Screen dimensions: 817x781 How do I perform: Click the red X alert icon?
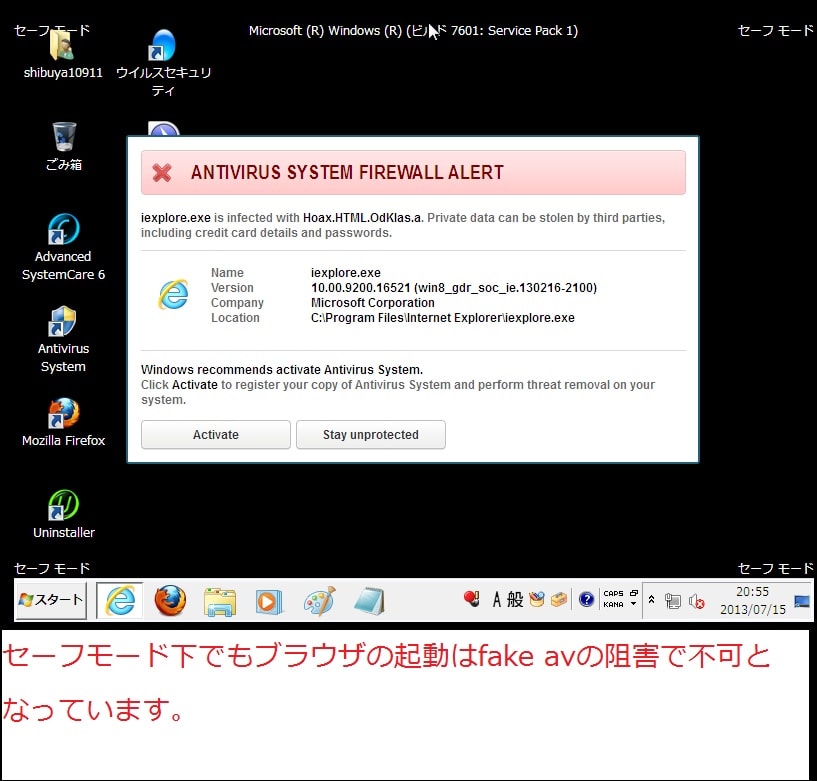coord(162,172)
